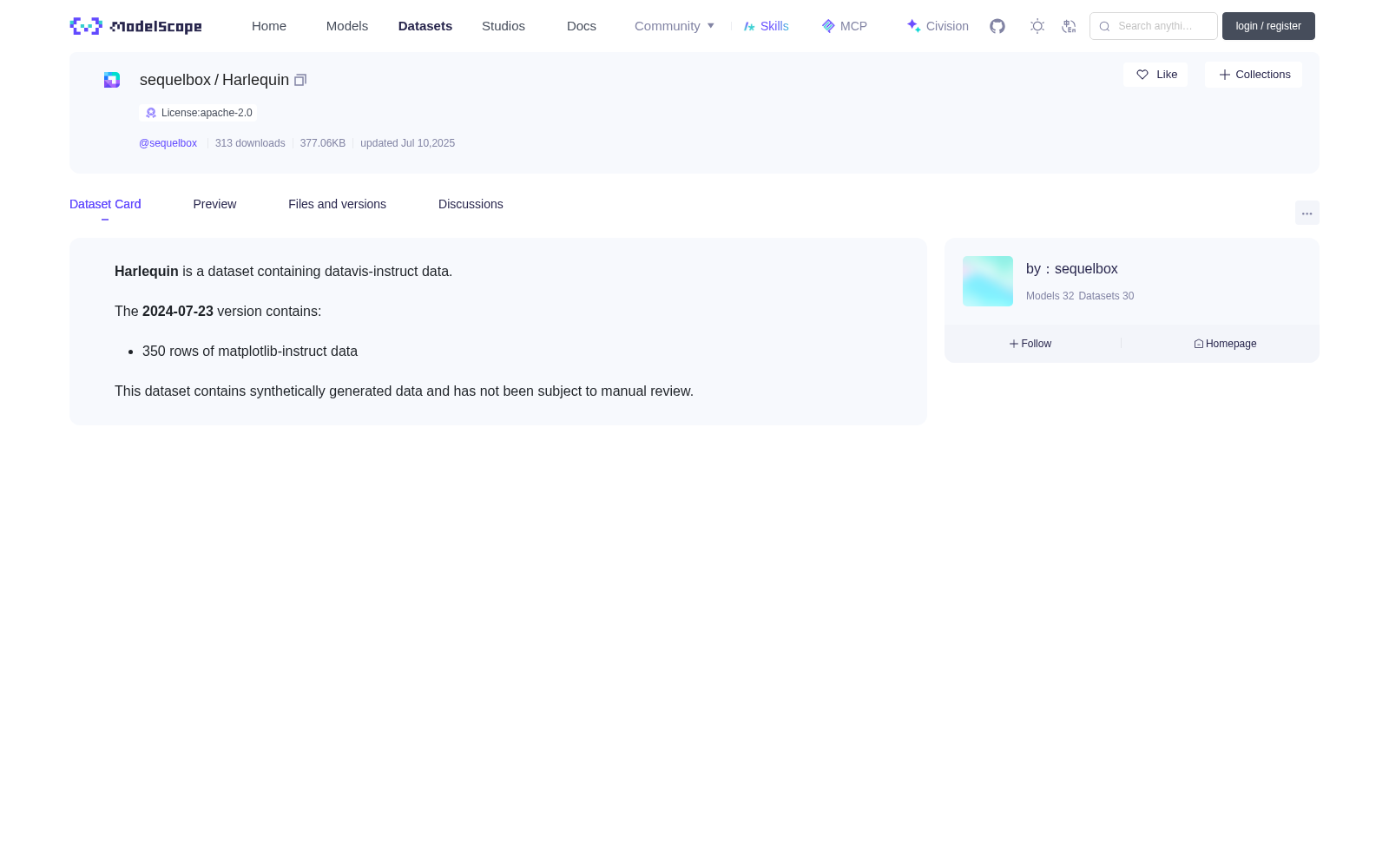Image resolution: width=1389 pixels, height=868 pixels.
Task: Click the Collections button label
Action: pyautogui.click(x=1263, y=75)
